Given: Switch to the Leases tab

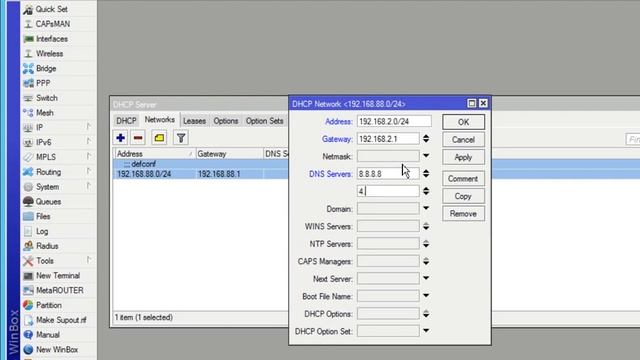Looking at the screenshot, I should pyautogui.click(x=194, y=121).
